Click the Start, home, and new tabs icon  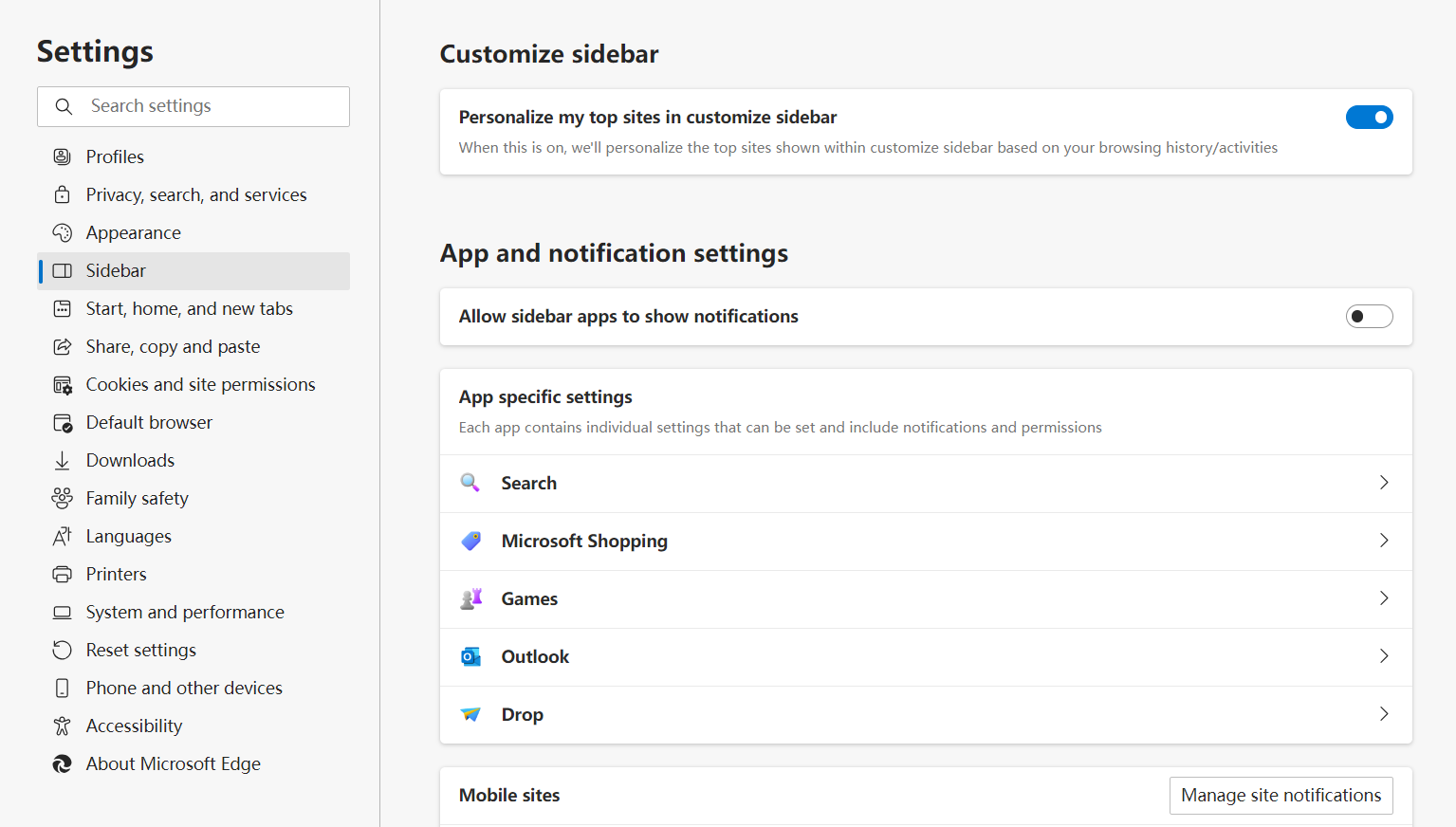point(63,308)
